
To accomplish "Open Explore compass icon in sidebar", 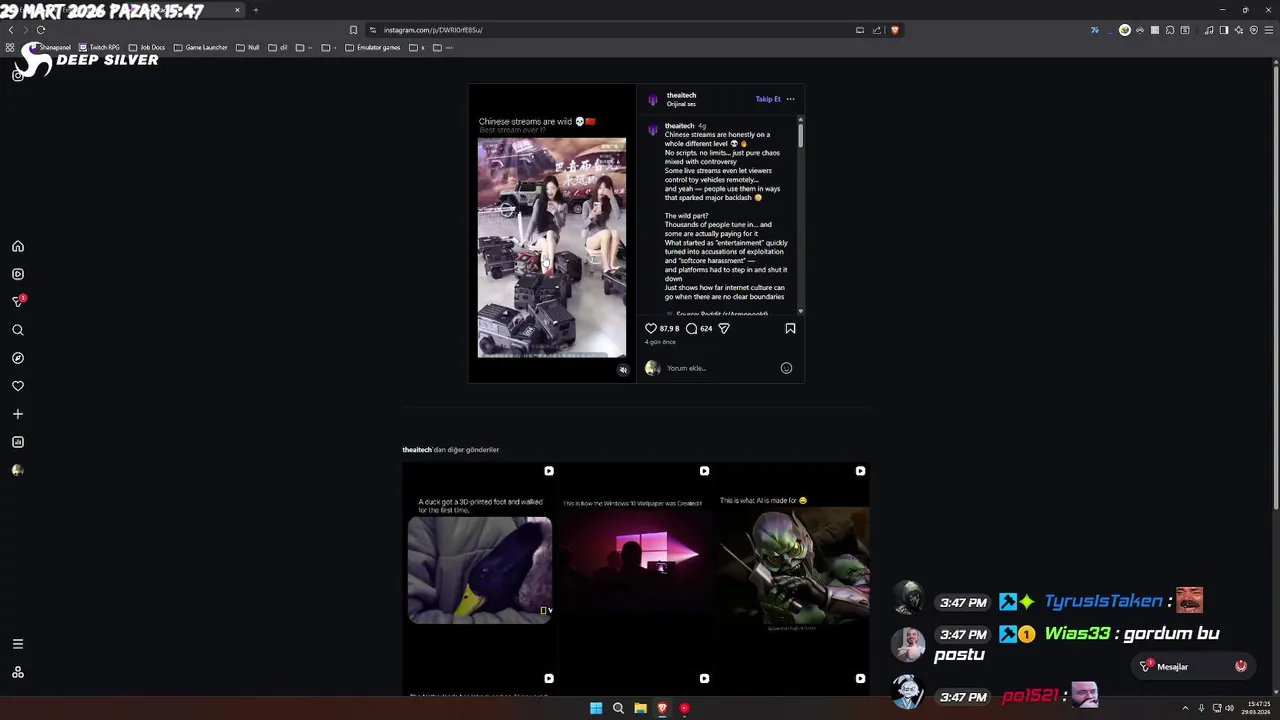I will pos(17,358).
